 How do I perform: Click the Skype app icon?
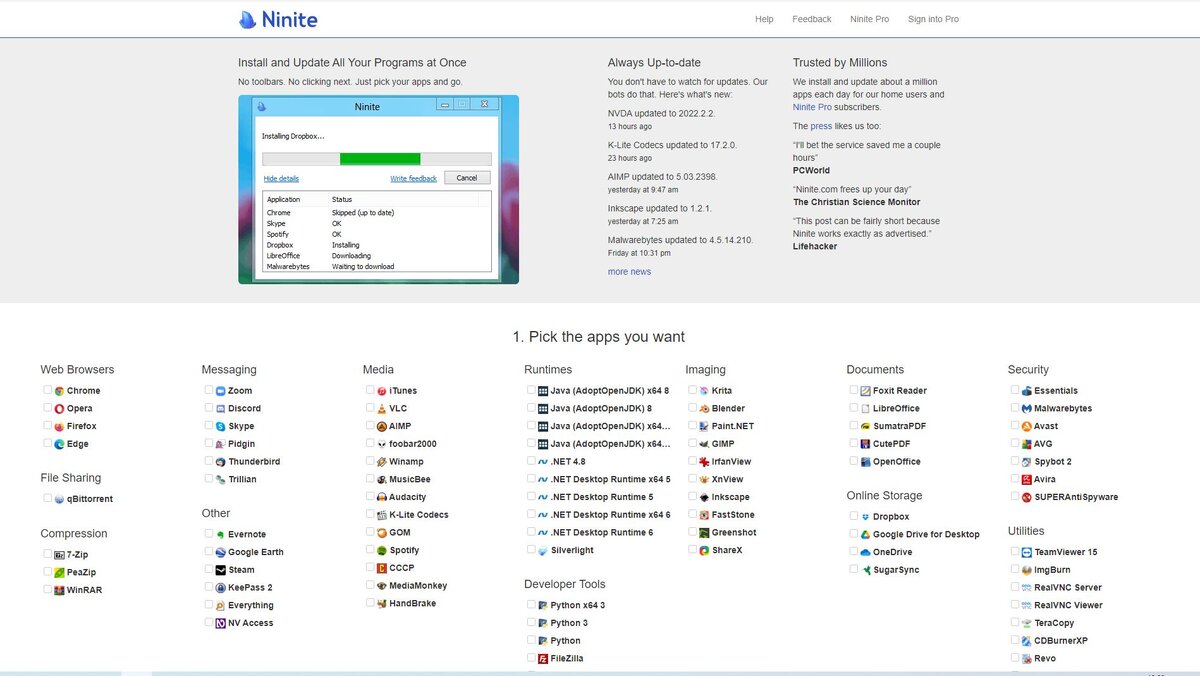tap(221, 427)
